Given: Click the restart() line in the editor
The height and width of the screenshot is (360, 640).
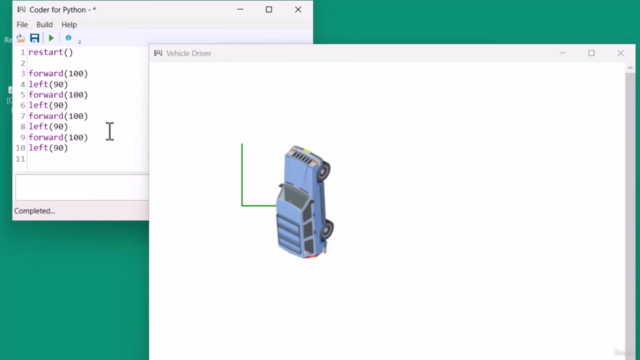Looking at the screenshot, I should tap(51, 52).
